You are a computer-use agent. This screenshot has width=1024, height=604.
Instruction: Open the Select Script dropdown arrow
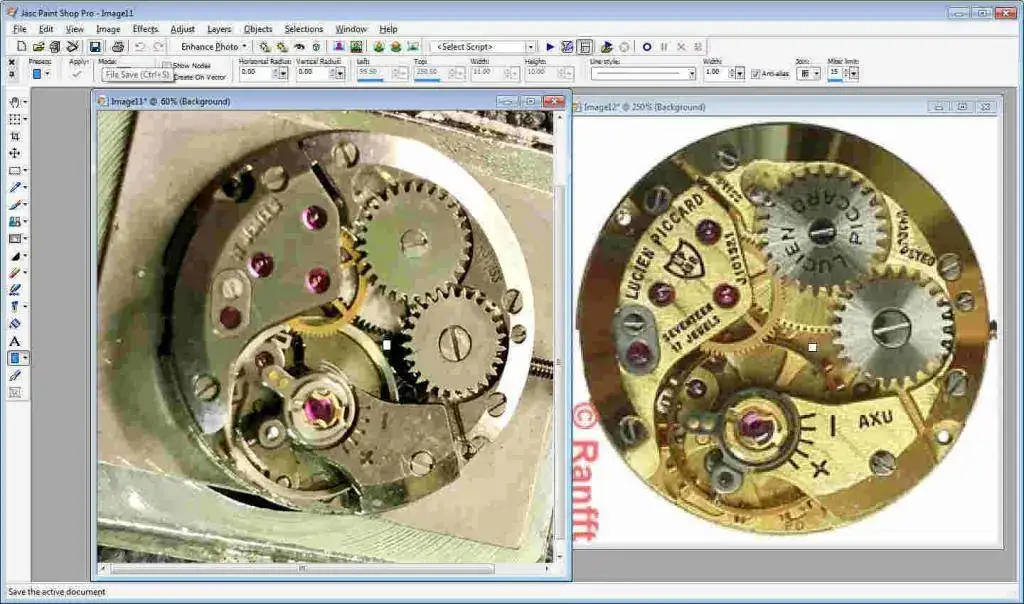tap(530, 47)
